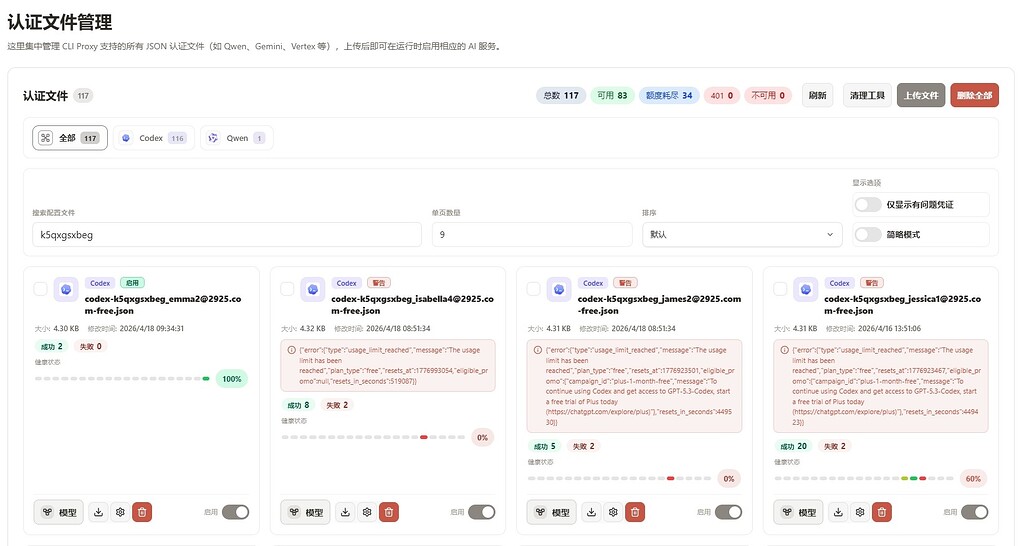Filter by 401 0 badge
This screenshot has height=546, width=1024.
[722, 95]
